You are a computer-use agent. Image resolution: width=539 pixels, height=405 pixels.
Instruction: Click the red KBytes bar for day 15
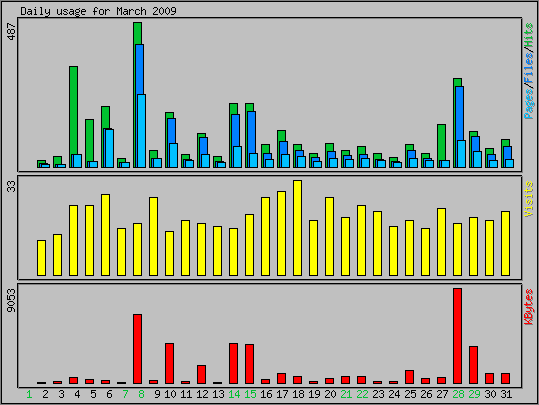click(x=250, y=364)
